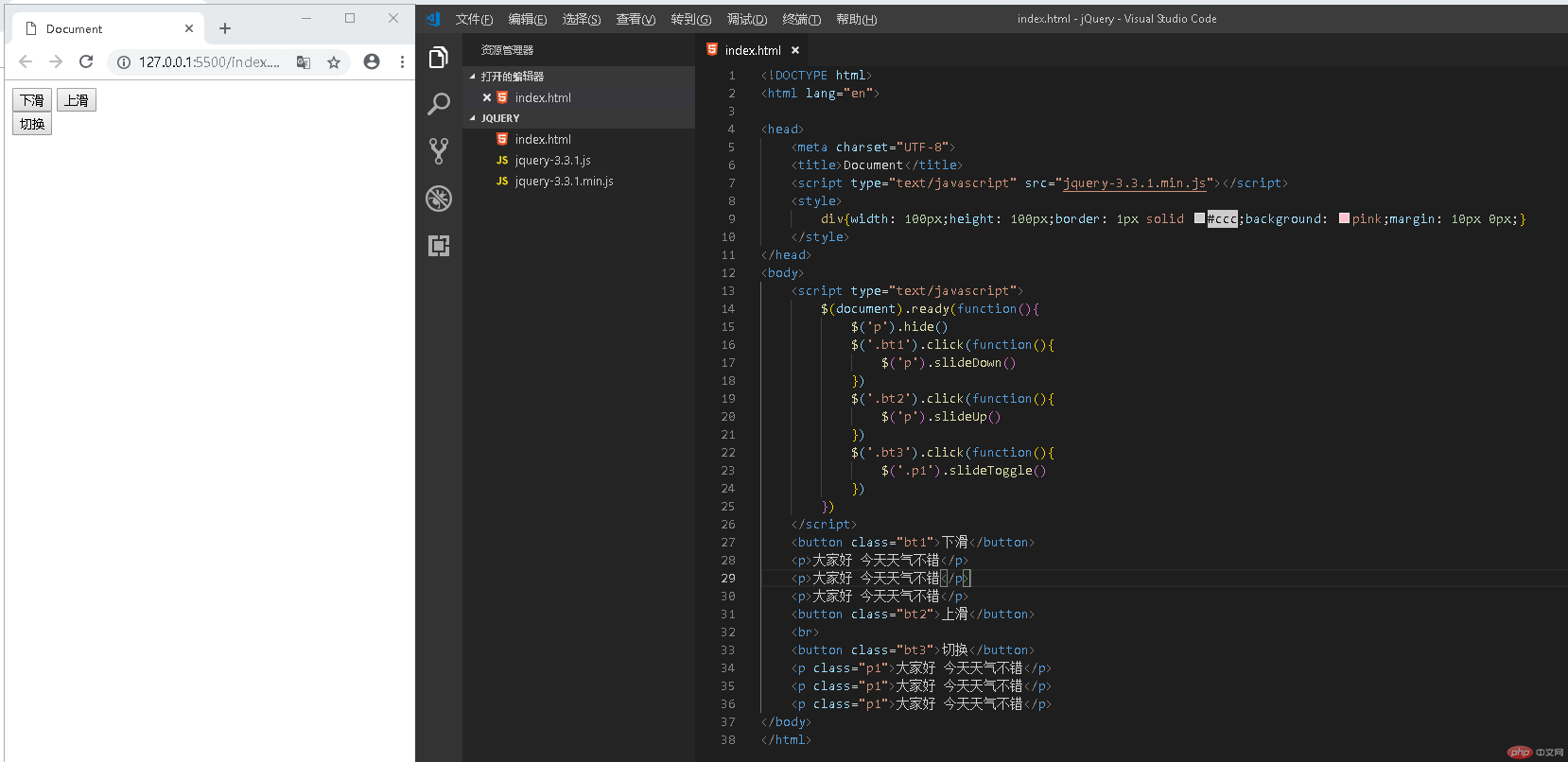Open the 编辑(E) menu
This screenshot has height=762, width=1568.
coord(528,19)
